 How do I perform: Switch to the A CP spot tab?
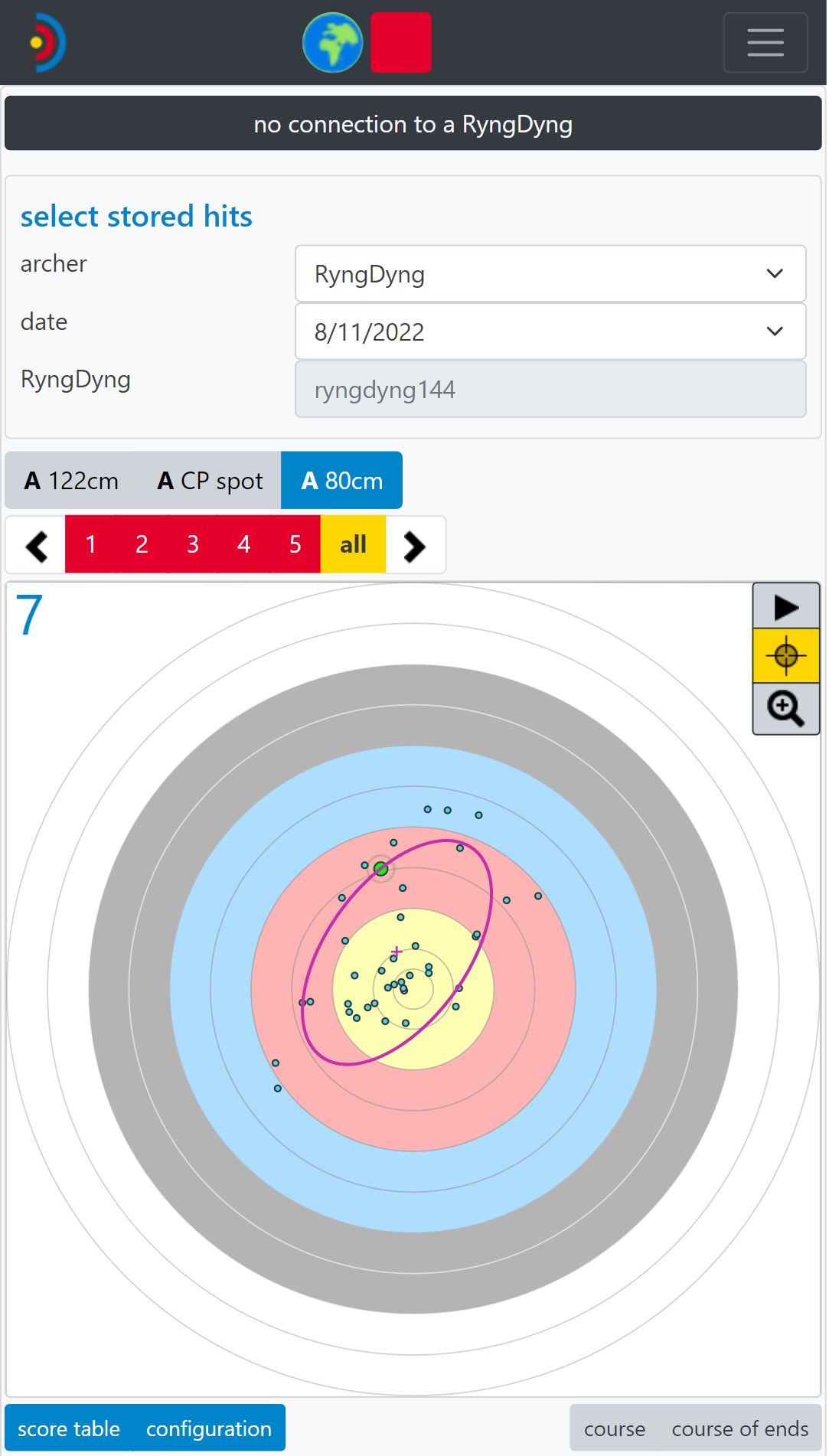[x=210, y=481]
